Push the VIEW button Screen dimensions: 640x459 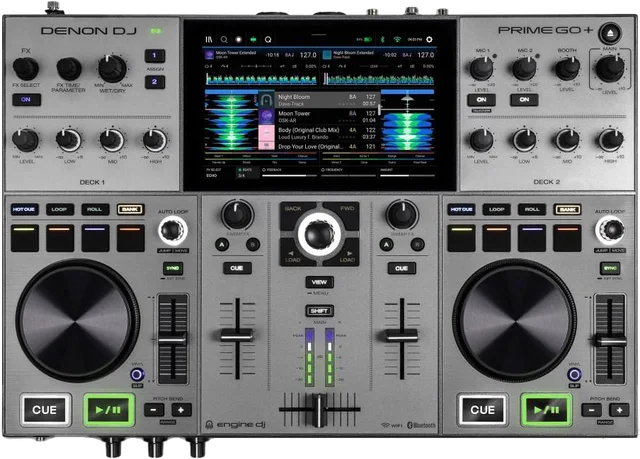pyautogui.click(x=319, y=282)
